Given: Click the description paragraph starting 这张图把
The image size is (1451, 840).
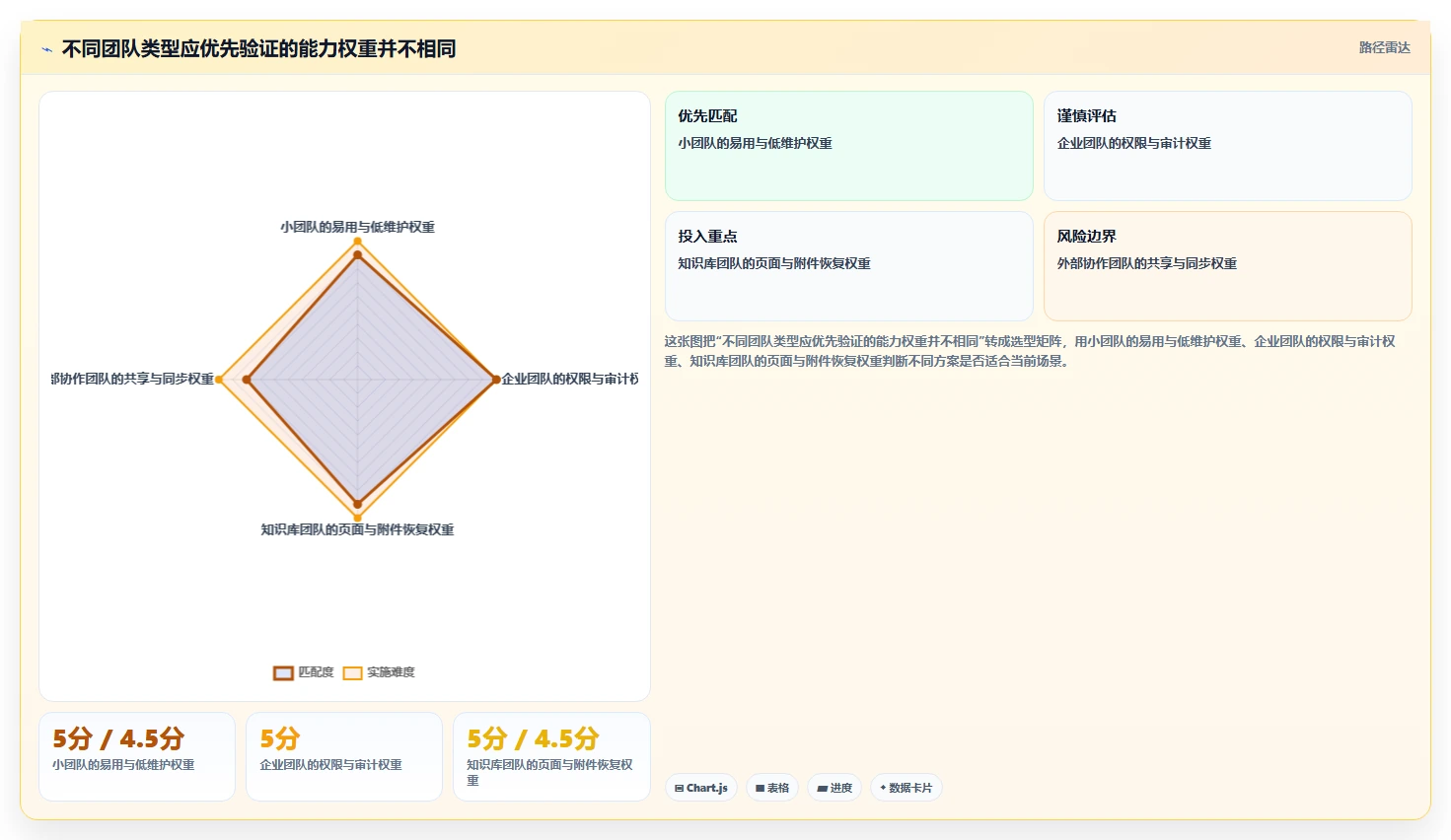Looking at the screenshot, I should 1031,351.
